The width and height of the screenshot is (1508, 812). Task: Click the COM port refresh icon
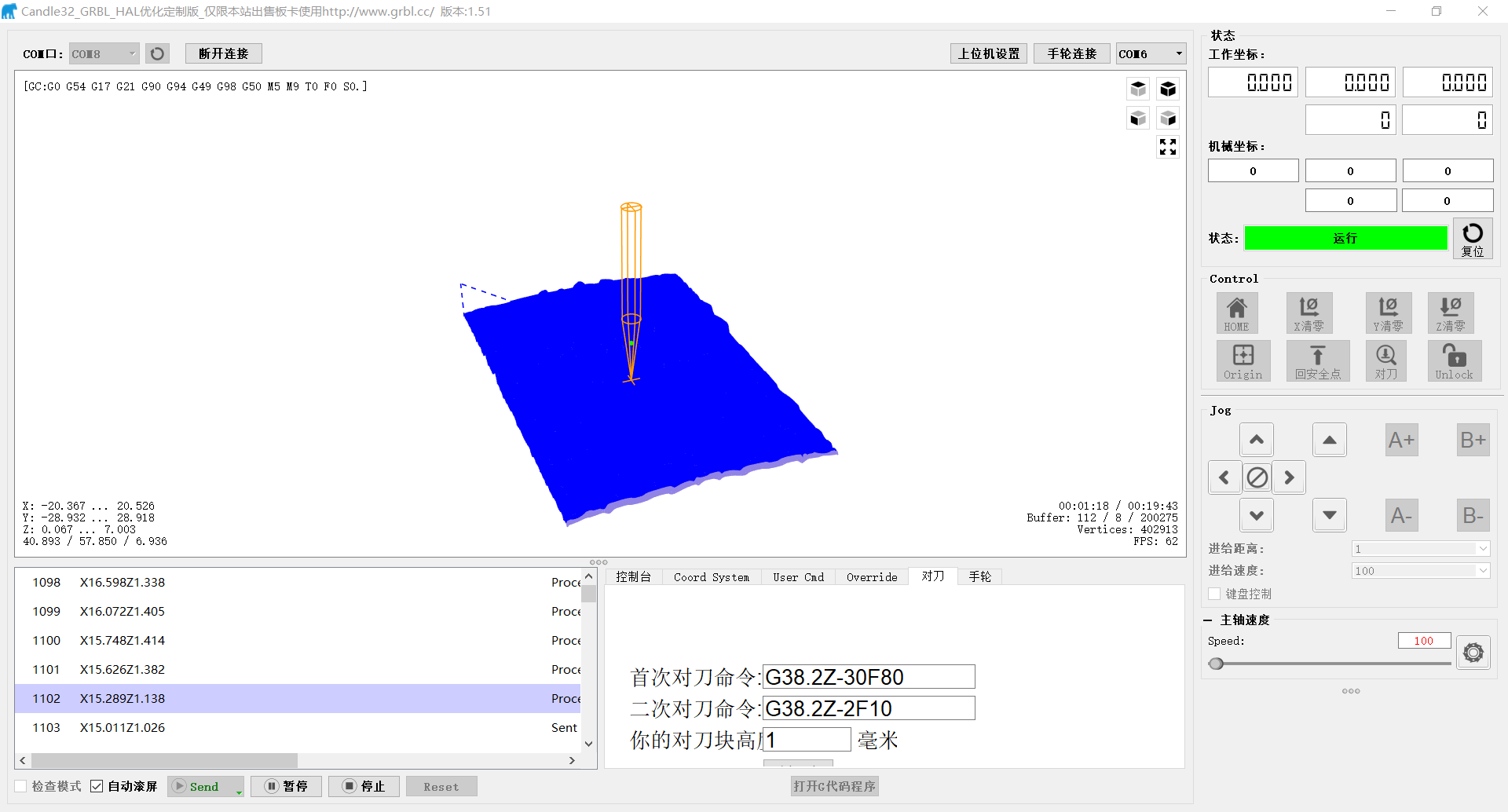click(157, 53)
